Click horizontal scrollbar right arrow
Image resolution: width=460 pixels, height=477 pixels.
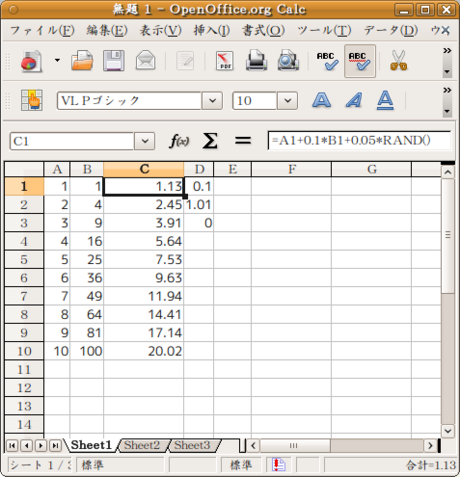[x=430, y=446]
